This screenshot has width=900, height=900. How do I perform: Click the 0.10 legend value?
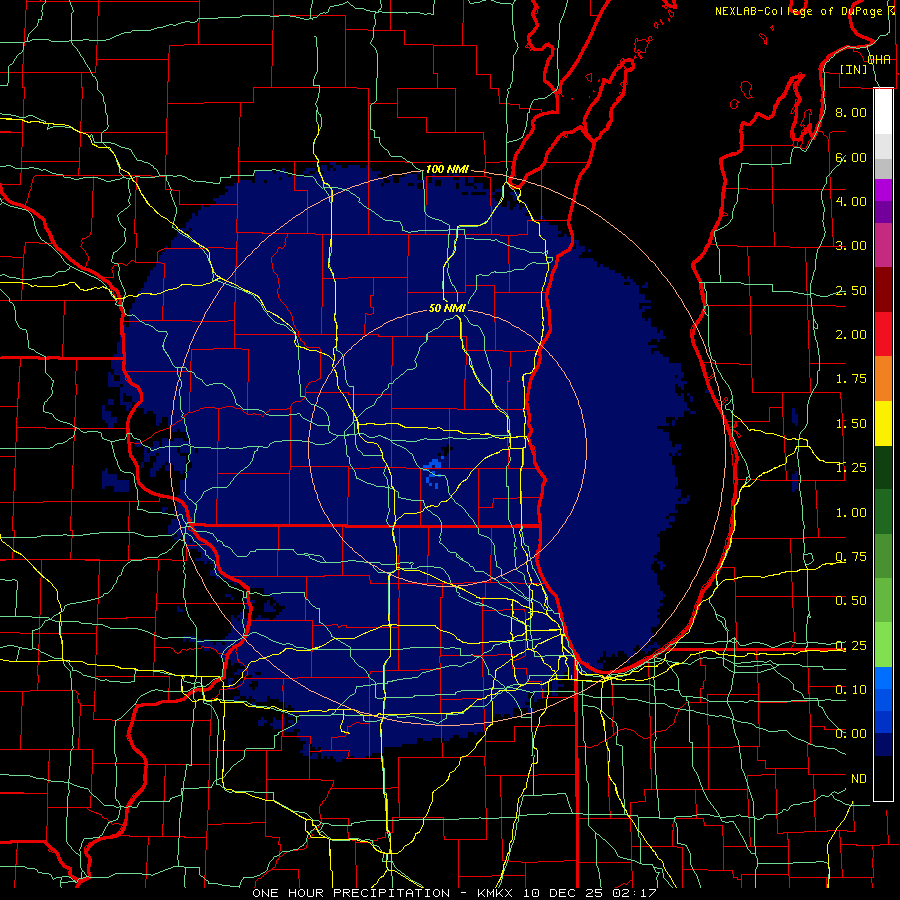tap(851, 690)
